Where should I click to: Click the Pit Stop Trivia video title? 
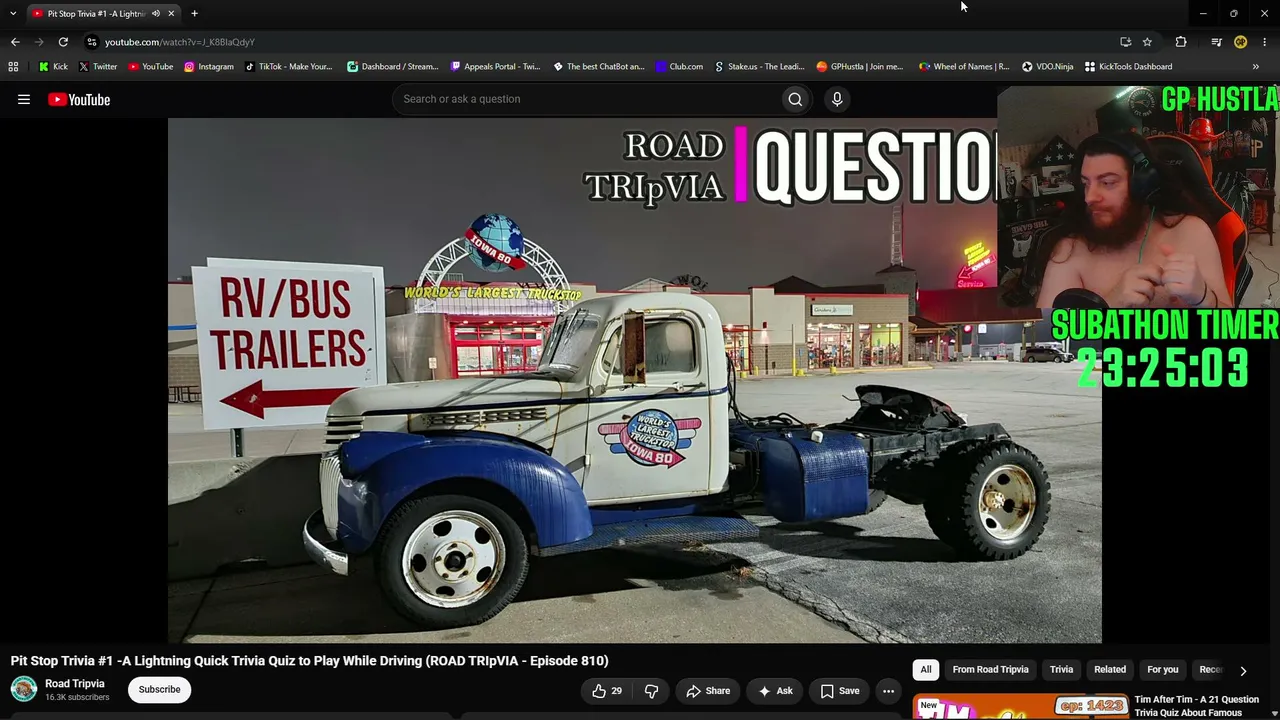310,661
